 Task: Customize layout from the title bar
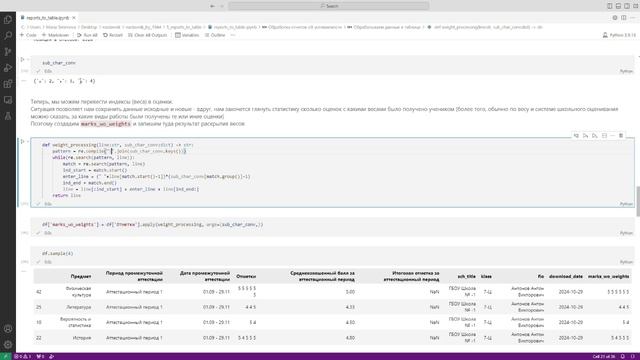tap(636, 6)
